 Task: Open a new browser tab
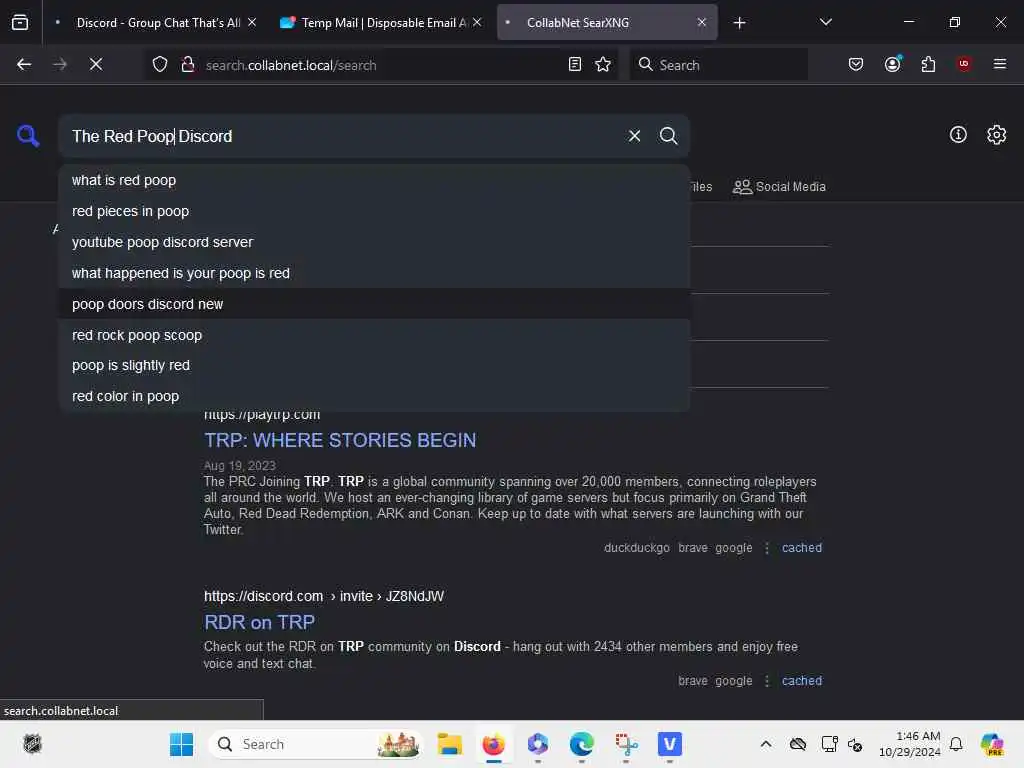pos(739,23)
